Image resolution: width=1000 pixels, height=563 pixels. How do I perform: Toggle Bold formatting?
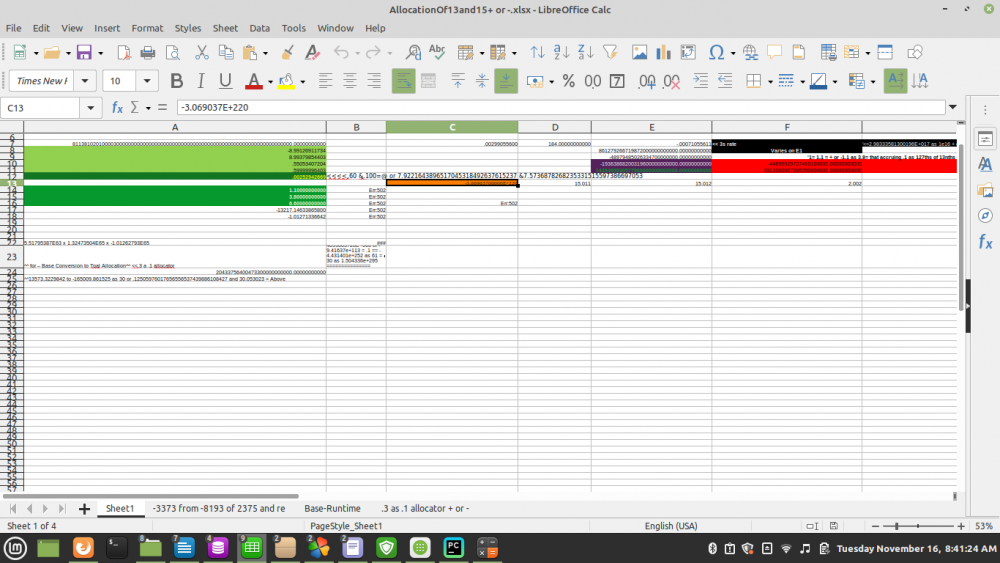coord(177,81)
